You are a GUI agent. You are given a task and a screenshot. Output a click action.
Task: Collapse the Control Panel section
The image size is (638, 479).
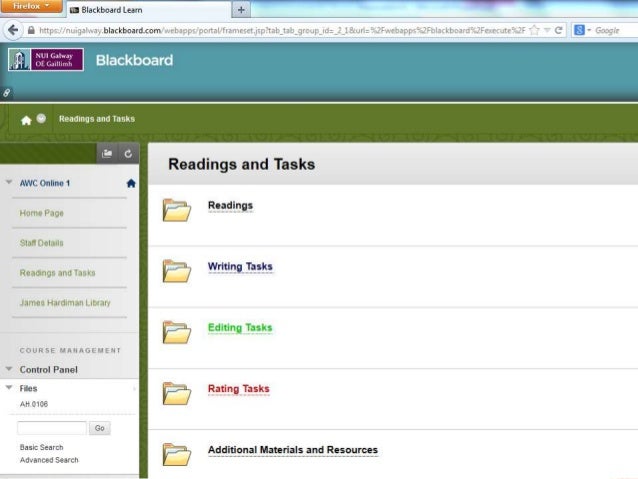(9, 369)
